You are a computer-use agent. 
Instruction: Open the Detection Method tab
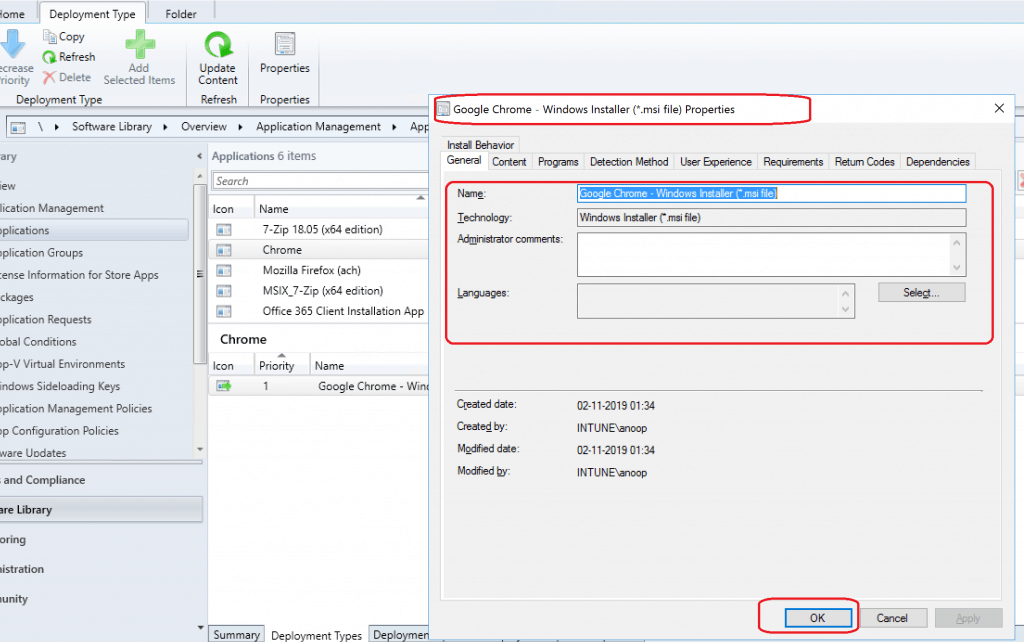[629, 162]
